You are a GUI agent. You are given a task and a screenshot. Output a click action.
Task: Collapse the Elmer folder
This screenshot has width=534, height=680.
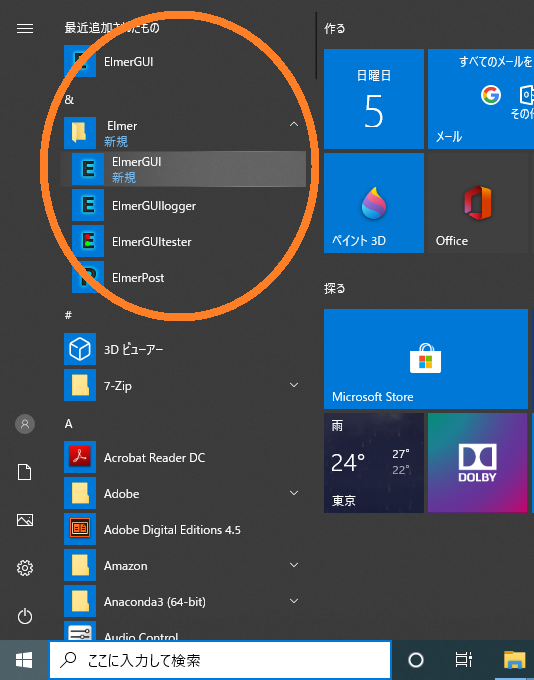click(x=184, y=132)
